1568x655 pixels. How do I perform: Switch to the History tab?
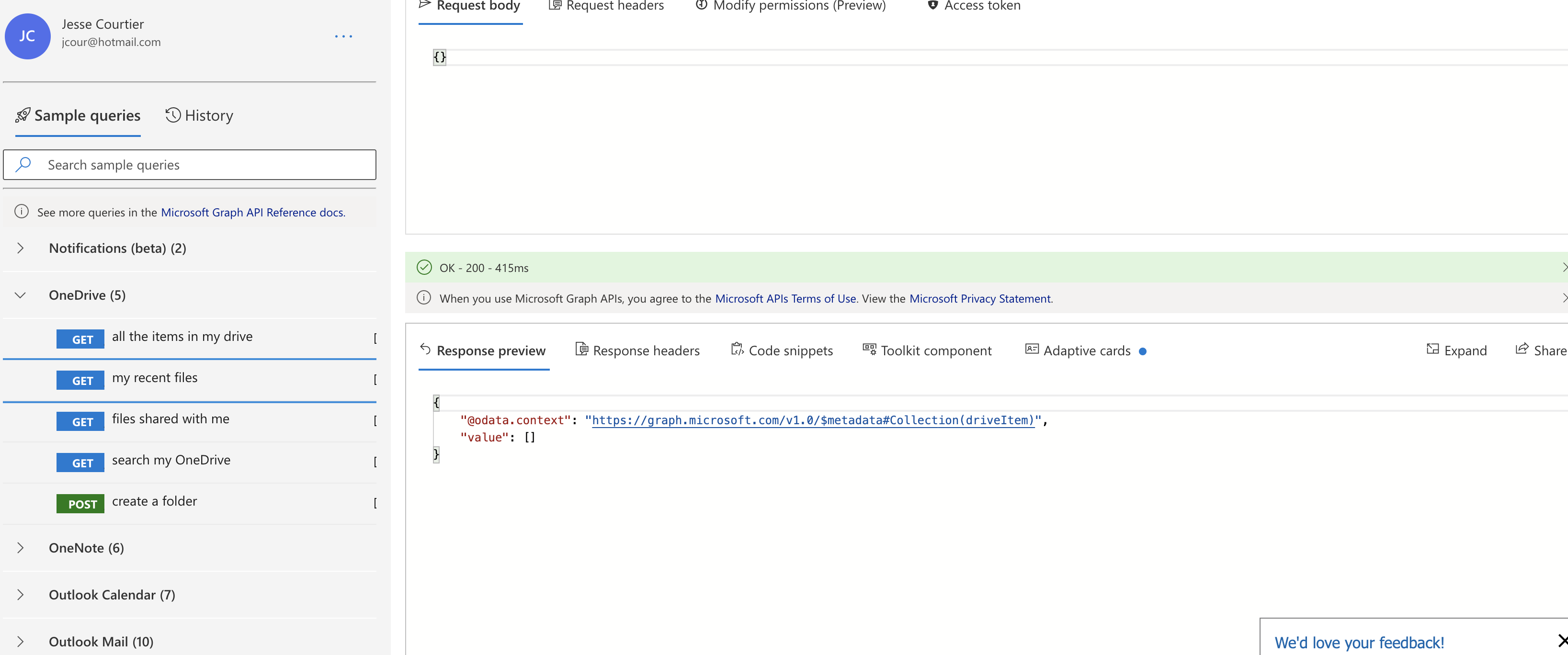200,116
